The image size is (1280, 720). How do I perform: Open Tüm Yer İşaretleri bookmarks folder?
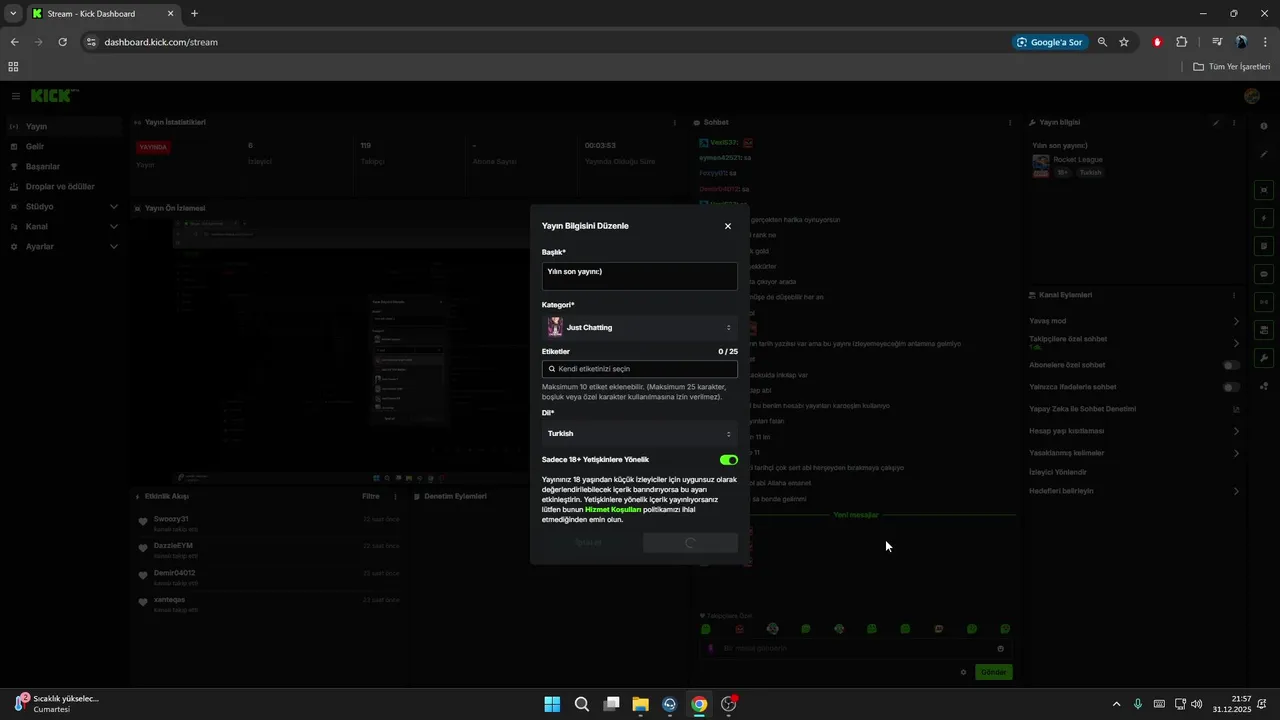pos(1231,67)
